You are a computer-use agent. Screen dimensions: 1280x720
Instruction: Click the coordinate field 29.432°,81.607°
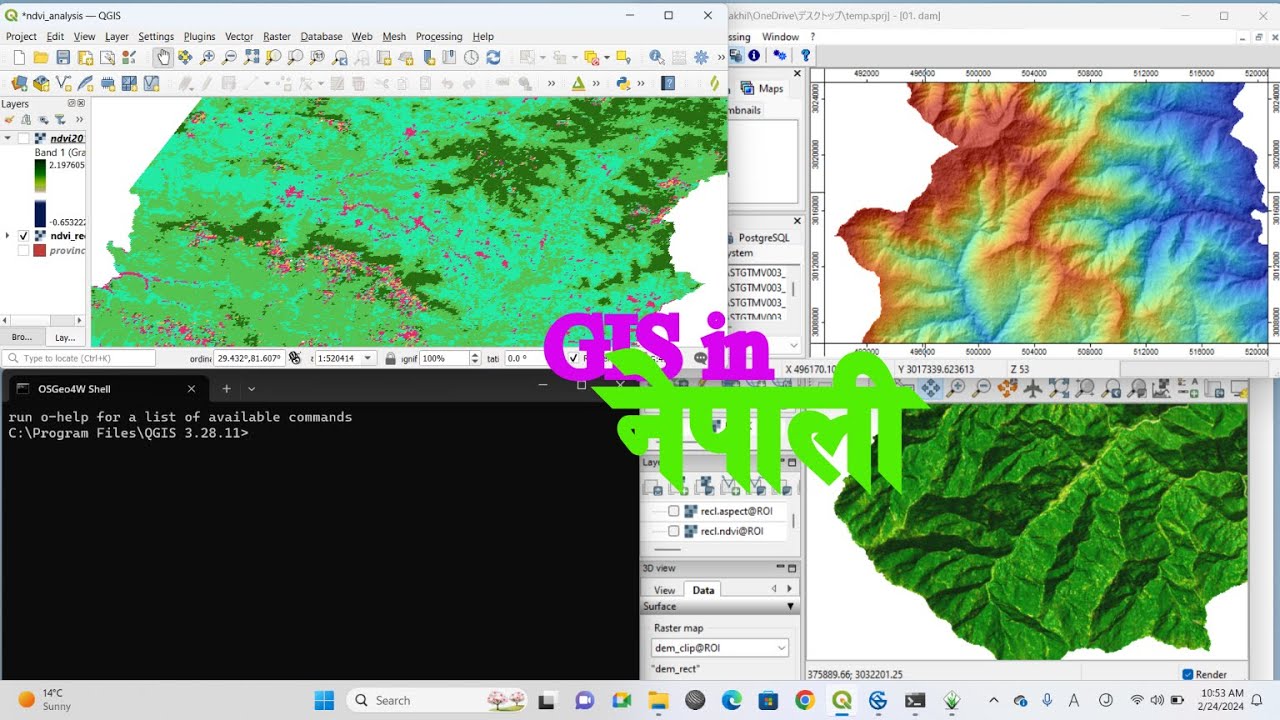[x=249, y=358]
